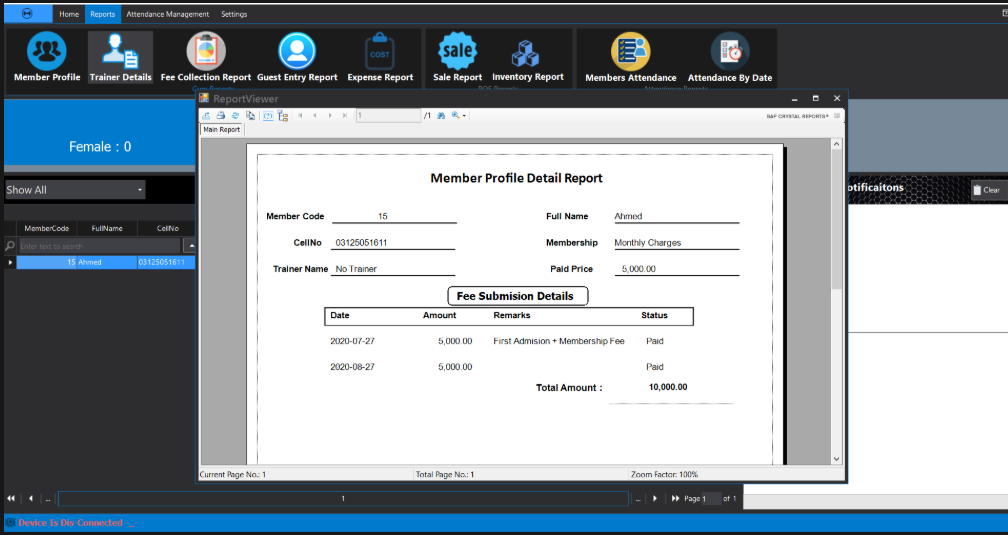This screenshot has height=535, width=1008.
Task: Open Attendance By Date report
Action: click(730, 58)
